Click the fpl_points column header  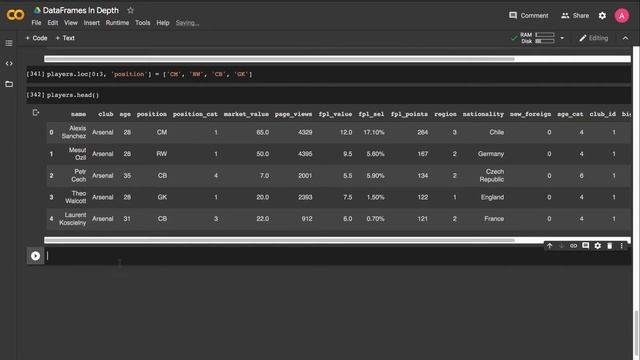(409, 114)
